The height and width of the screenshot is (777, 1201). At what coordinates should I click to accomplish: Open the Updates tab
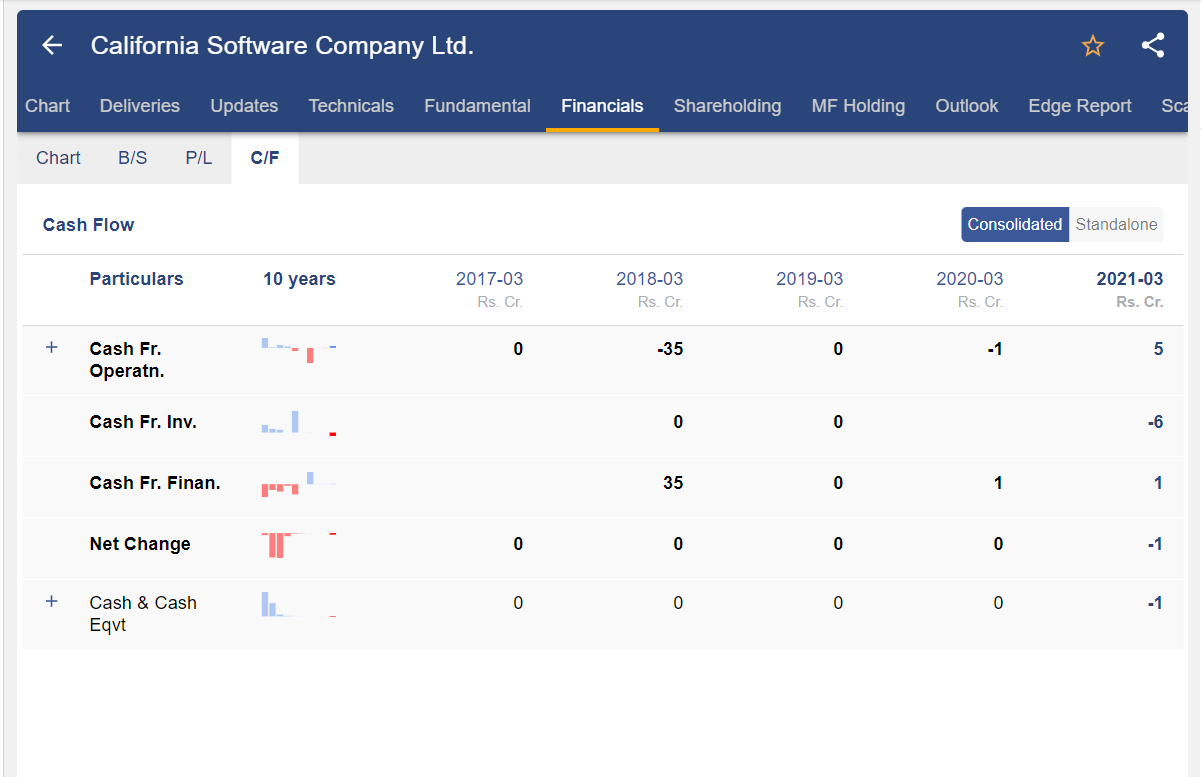tap(244, 106)
